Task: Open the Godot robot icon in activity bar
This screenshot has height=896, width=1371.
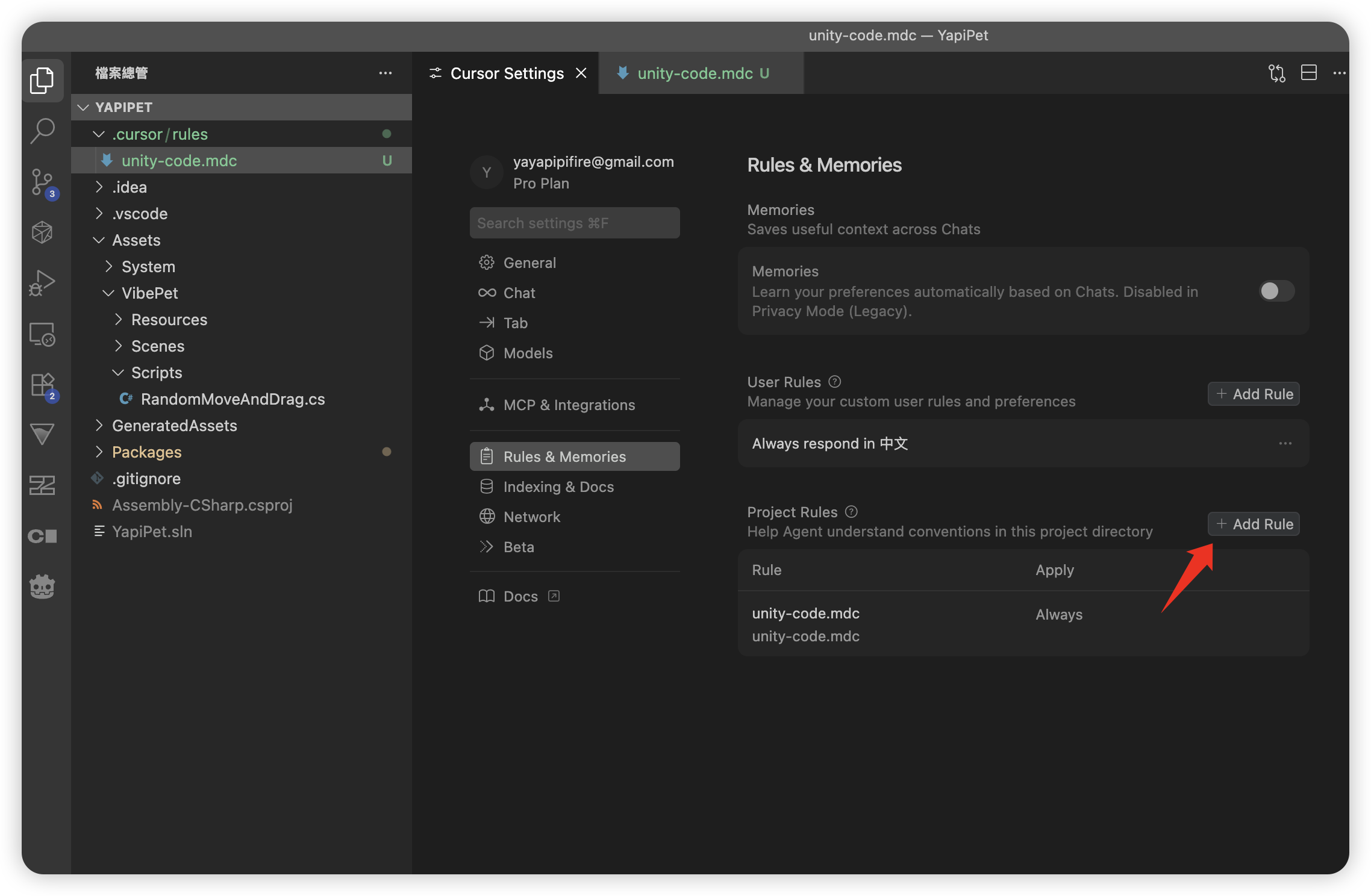Action: [42, 586]
